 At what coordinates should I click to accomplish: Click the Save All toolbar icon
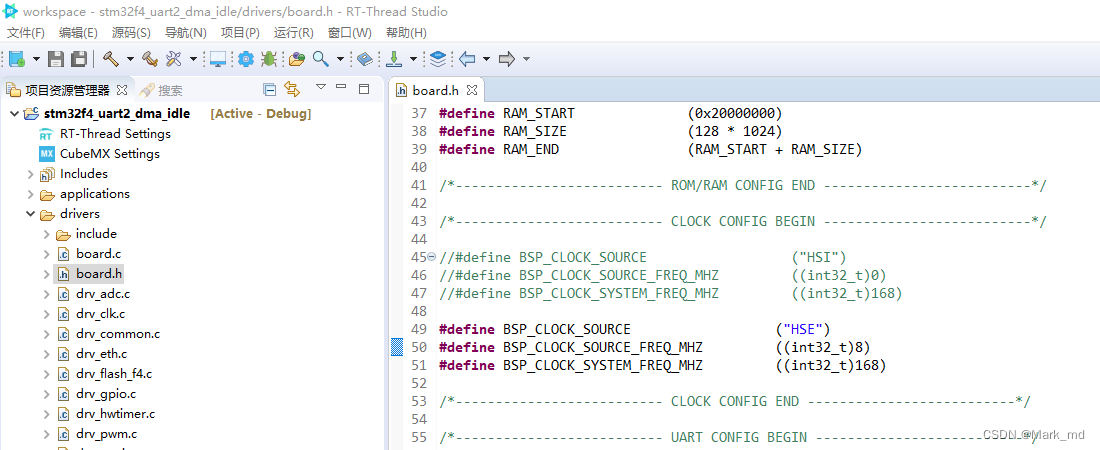point(78,59)
